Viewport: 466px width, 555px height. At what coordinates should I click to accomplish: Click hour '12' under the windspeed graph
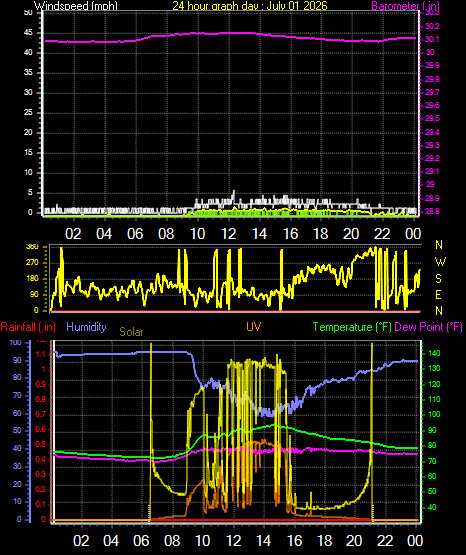[x=228, y=234]
